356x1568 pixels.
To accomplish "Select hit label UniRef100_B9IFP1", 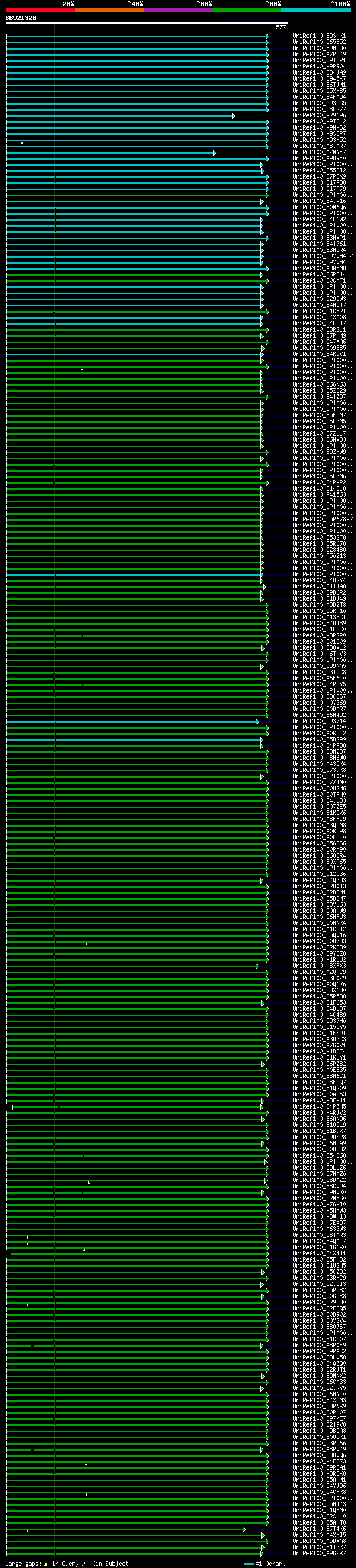I will [x=319, y=60].
